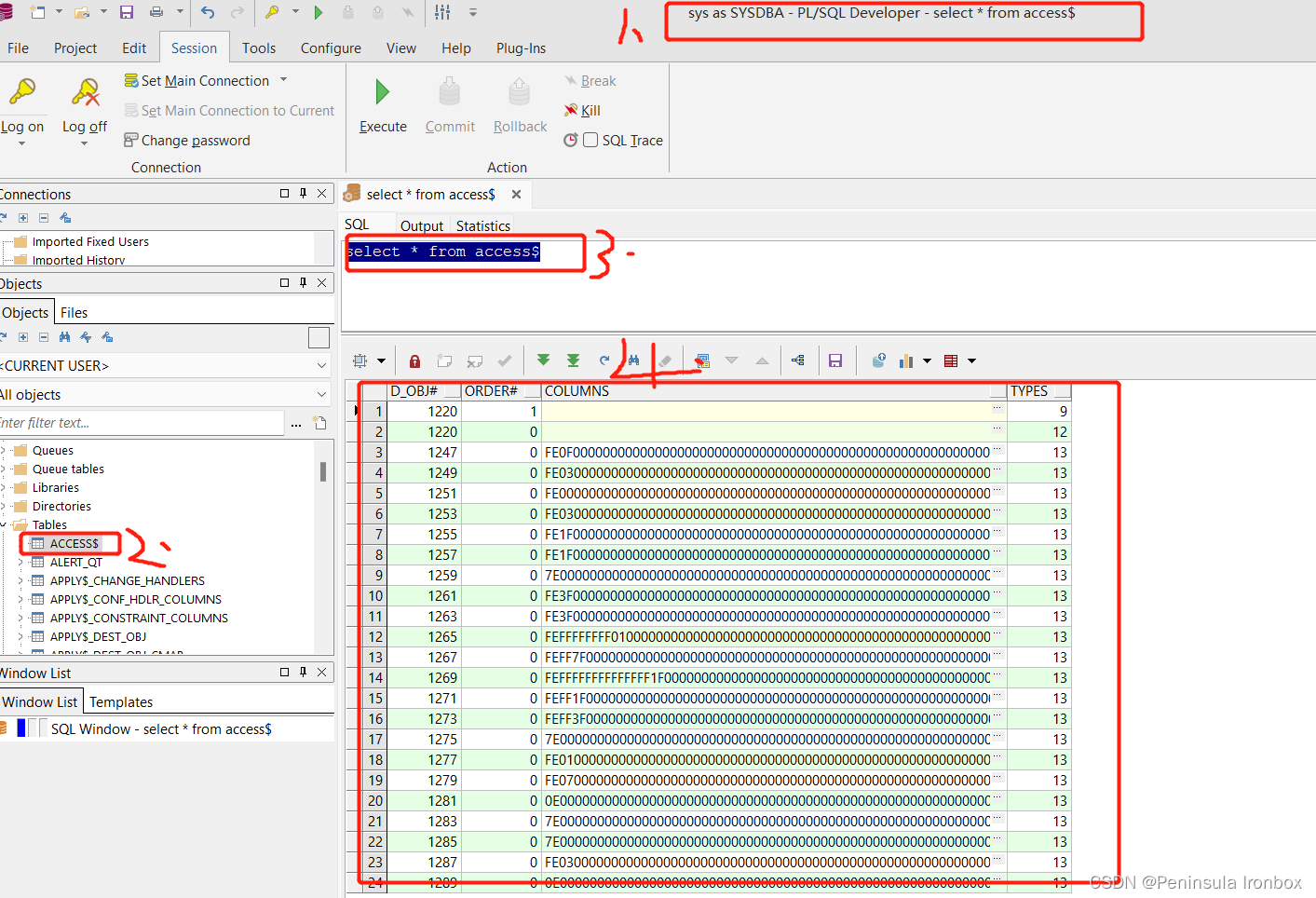Click the plus icon in Objects panel toolbar
This screenshot has height=898, width=1316.
[23, 337]
